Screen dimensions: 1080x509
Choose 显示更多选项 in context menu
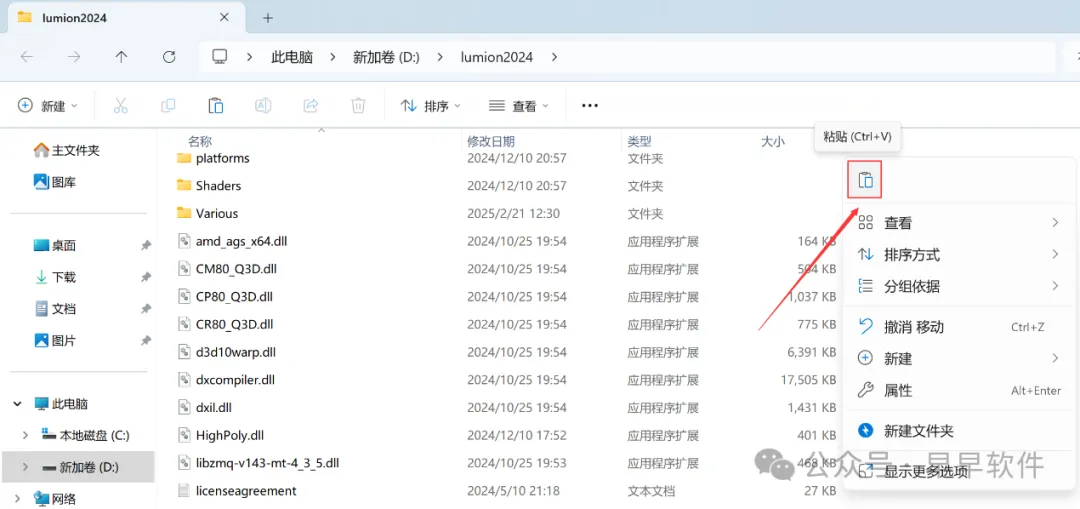958,471
